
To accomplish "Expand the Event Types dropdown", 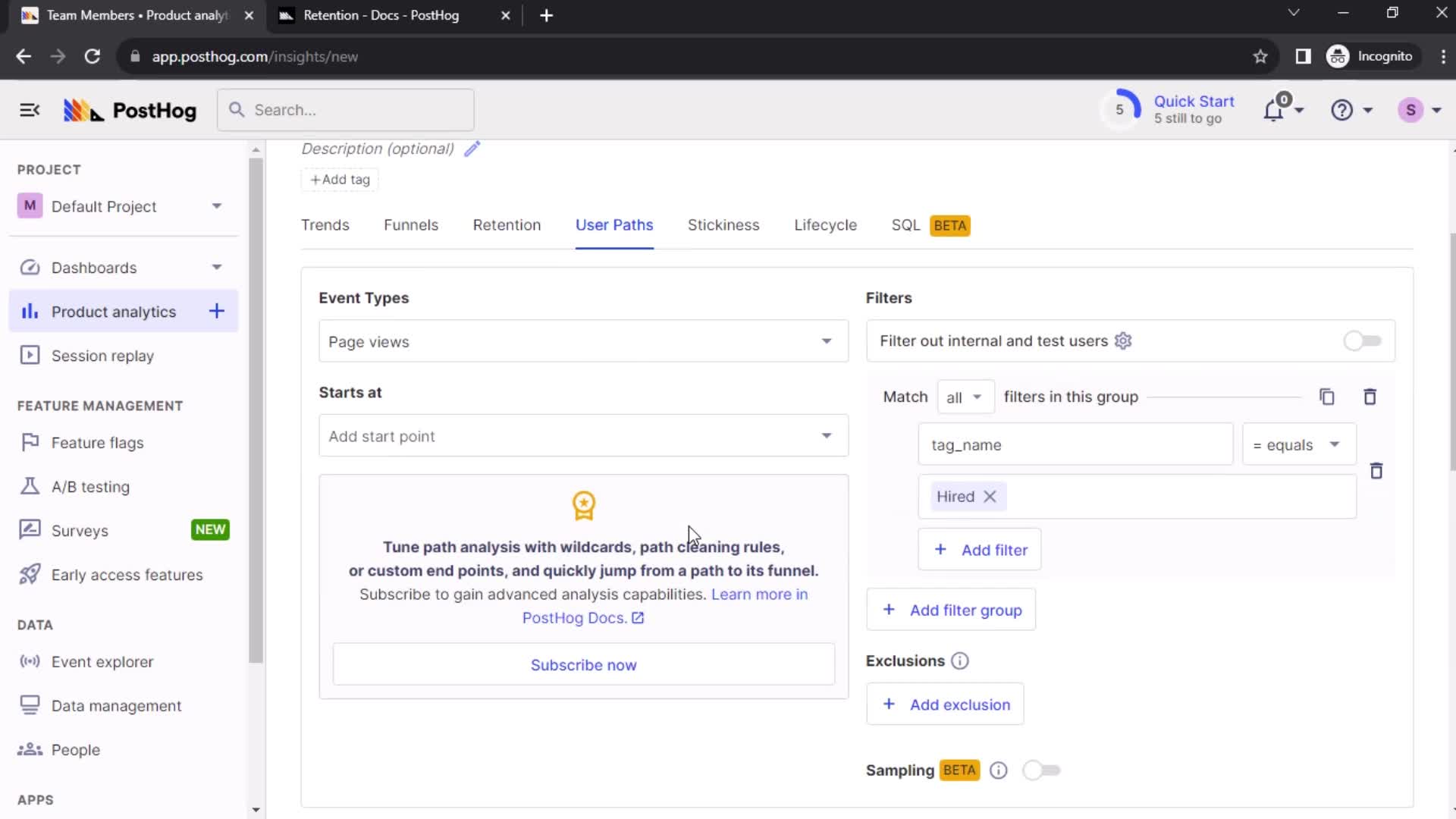I will [x=582, y=342].
